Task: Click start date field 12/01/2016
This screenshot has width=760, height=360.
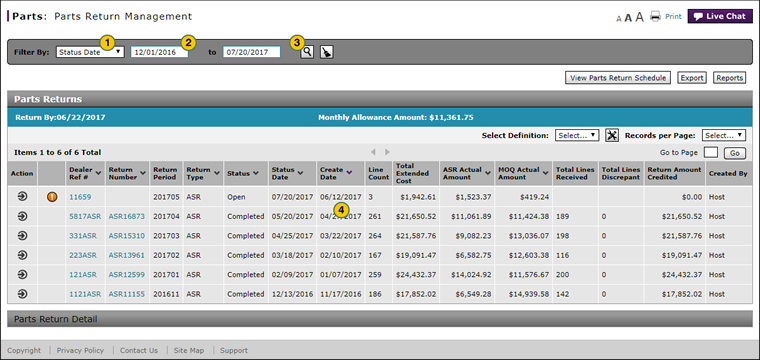Action: pos(159,52)
